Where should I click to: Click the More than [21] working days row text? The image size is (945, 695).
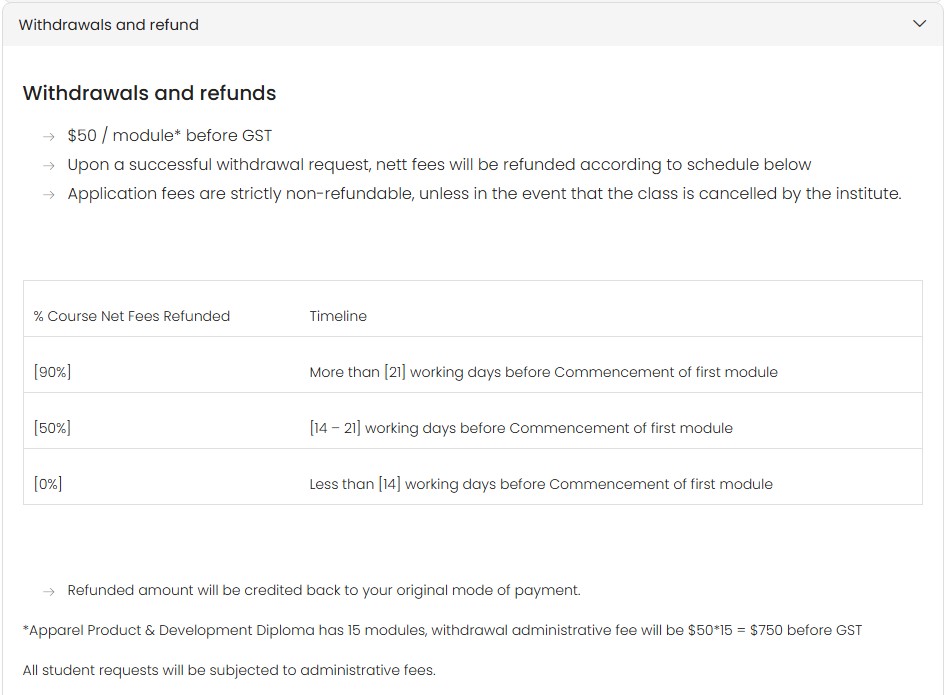point(544,372)
